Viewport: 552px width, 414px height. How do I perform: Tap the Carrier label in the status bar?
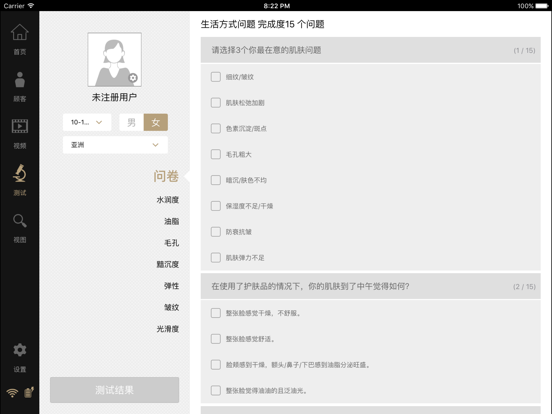pos(14,6)
